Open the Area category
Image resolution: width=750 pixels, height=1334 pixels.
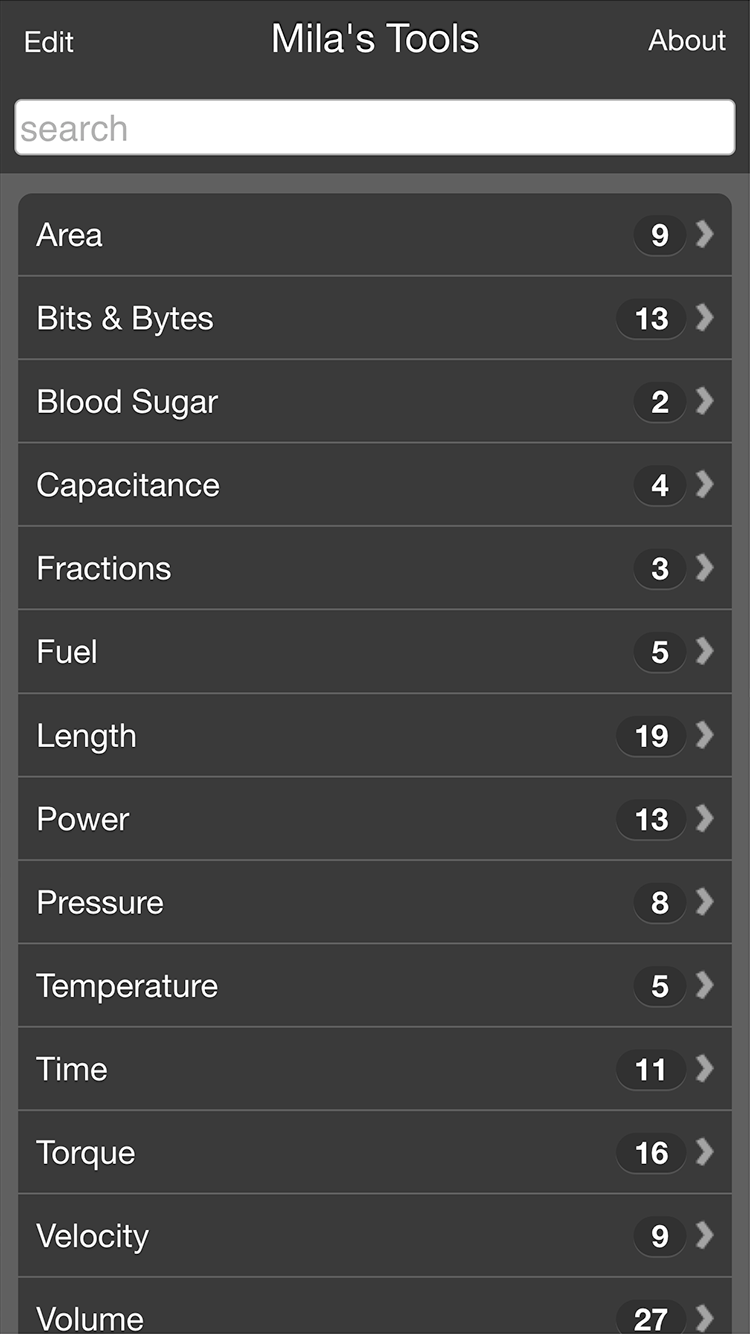pos(300,235)
